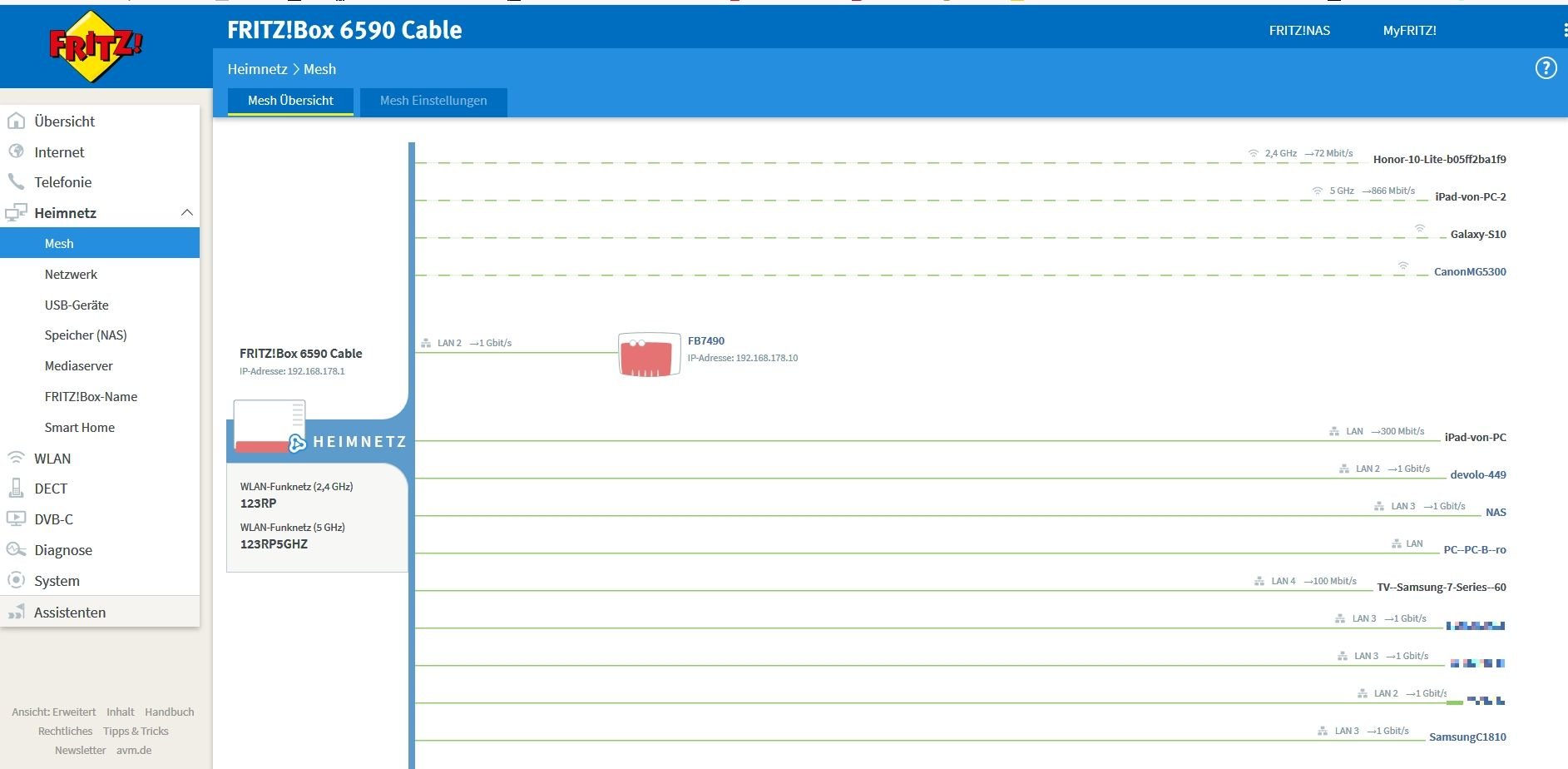Image resolution: width=1568 pixels, height=769 pixels.
Task: Click LAN icon on iPad-von-PC row
Action: coord(1334,431)
